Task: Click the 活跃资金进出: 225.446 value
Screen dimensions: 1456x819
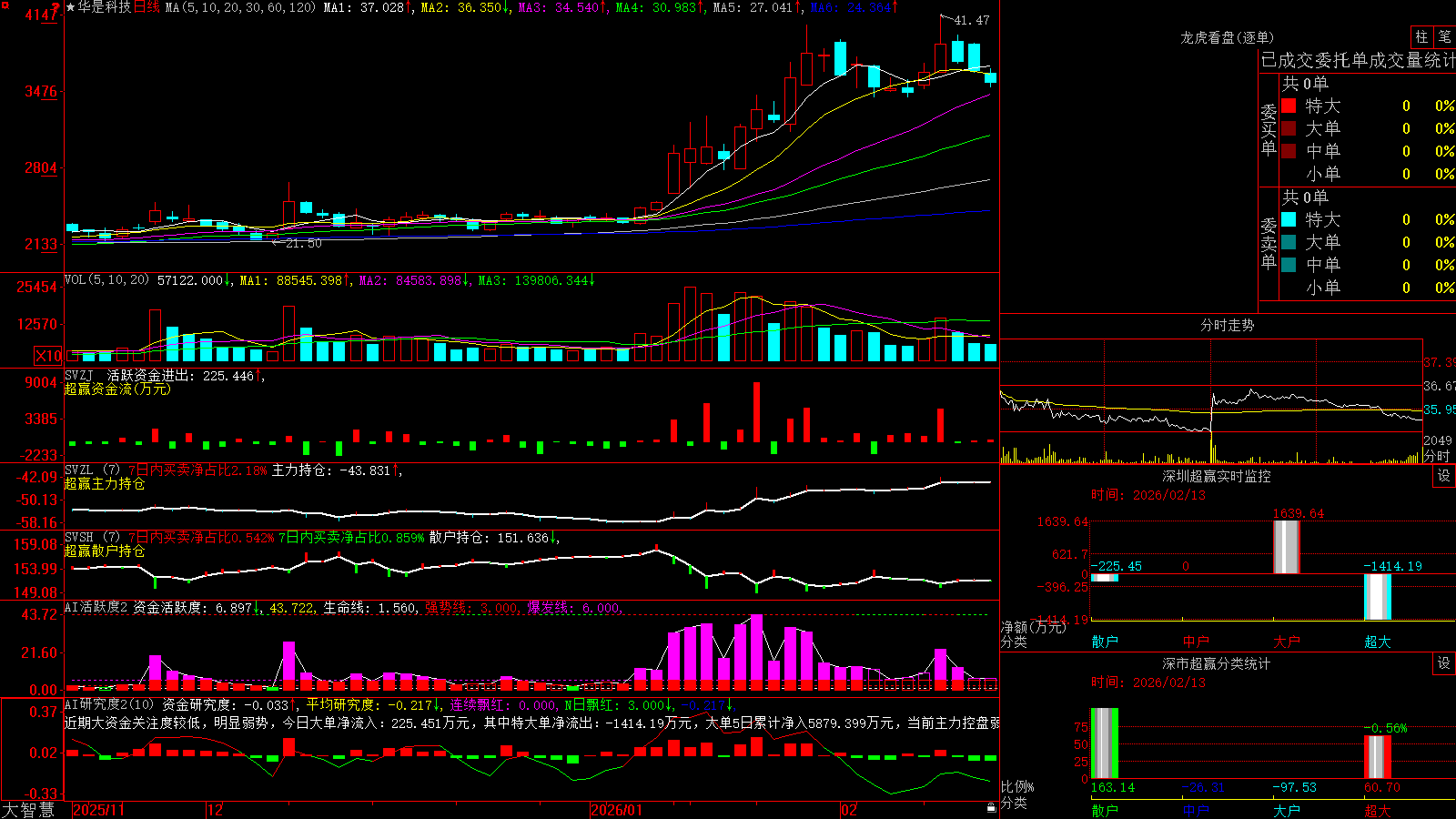Action: [x=180, y=376]
